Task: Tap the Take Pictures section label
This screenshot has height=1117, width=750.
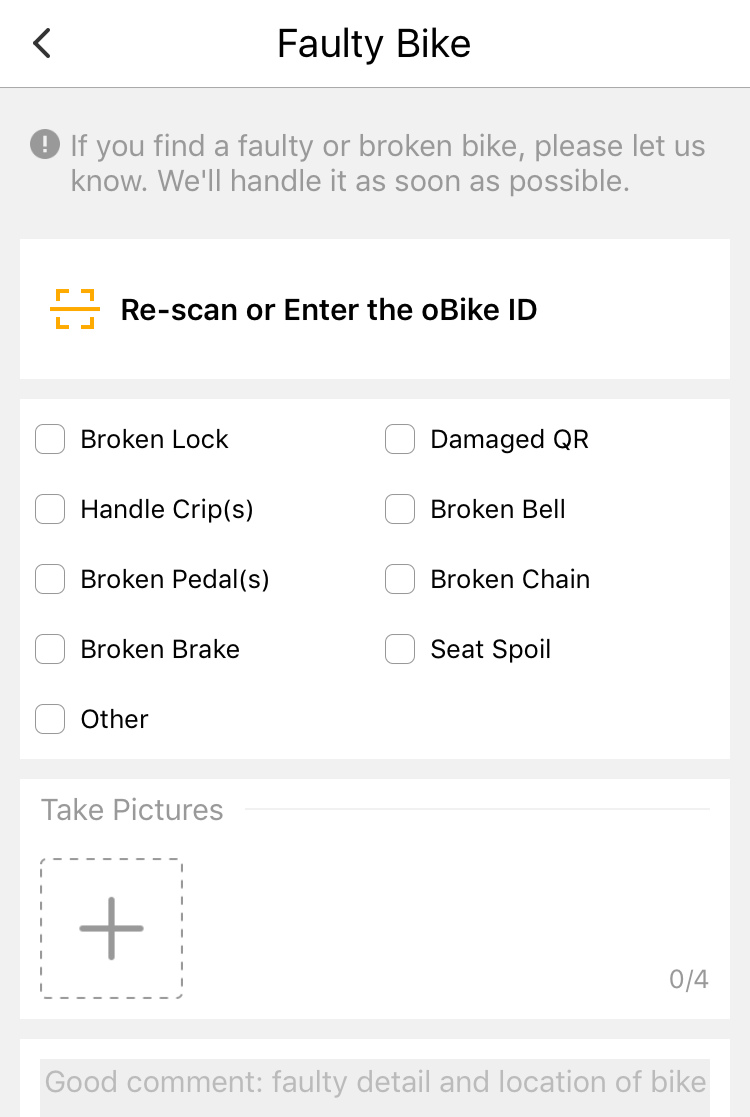Action: [132, 810]
